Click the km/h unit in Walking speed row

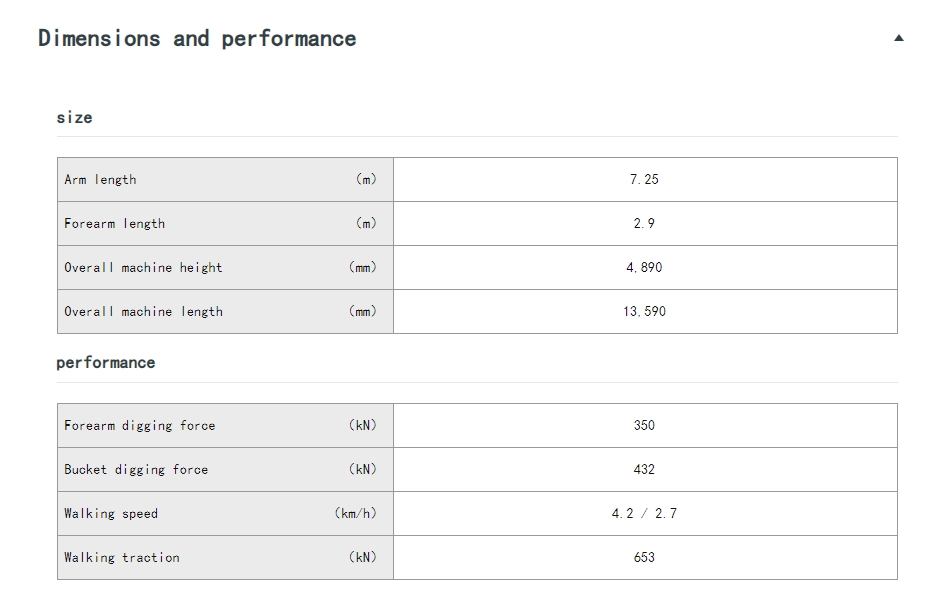pos(355,513)
